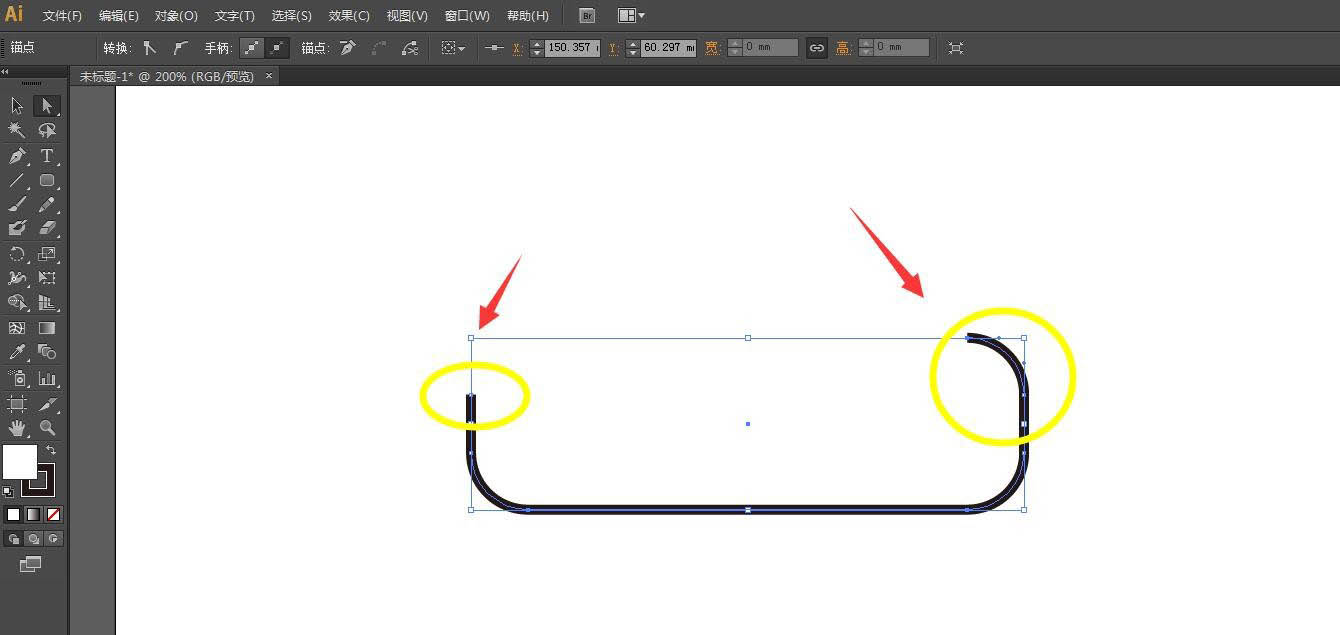Collapse the tools panel with double arrows
This screenshot has width=1340, height=635.
tap(5, 72)
